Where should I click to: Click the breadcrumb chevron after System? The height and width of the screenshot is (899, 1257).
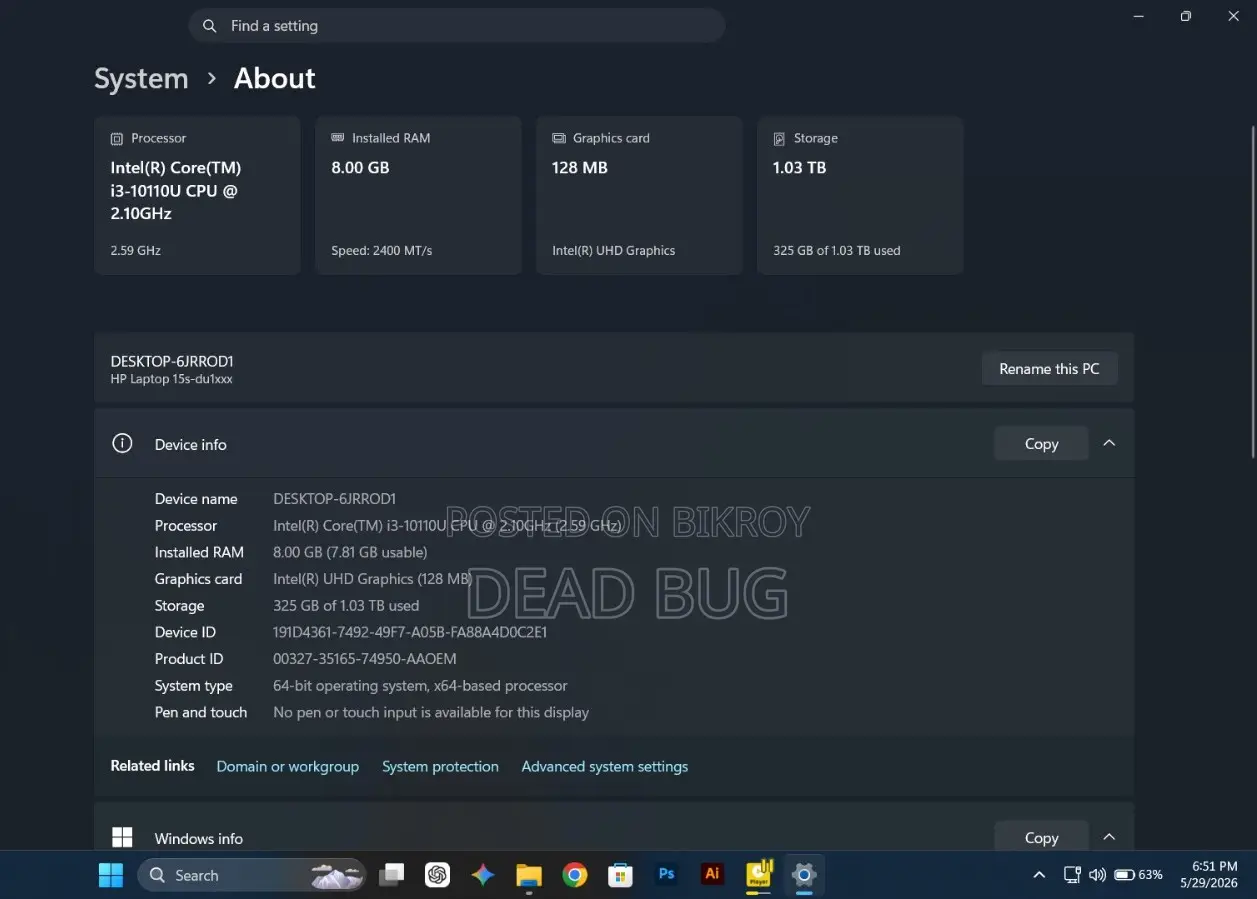click(x=211, y=78)
